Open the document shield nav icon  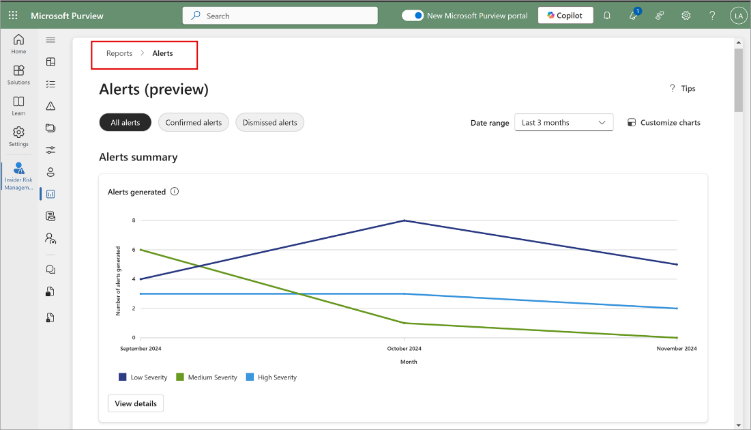50,317
